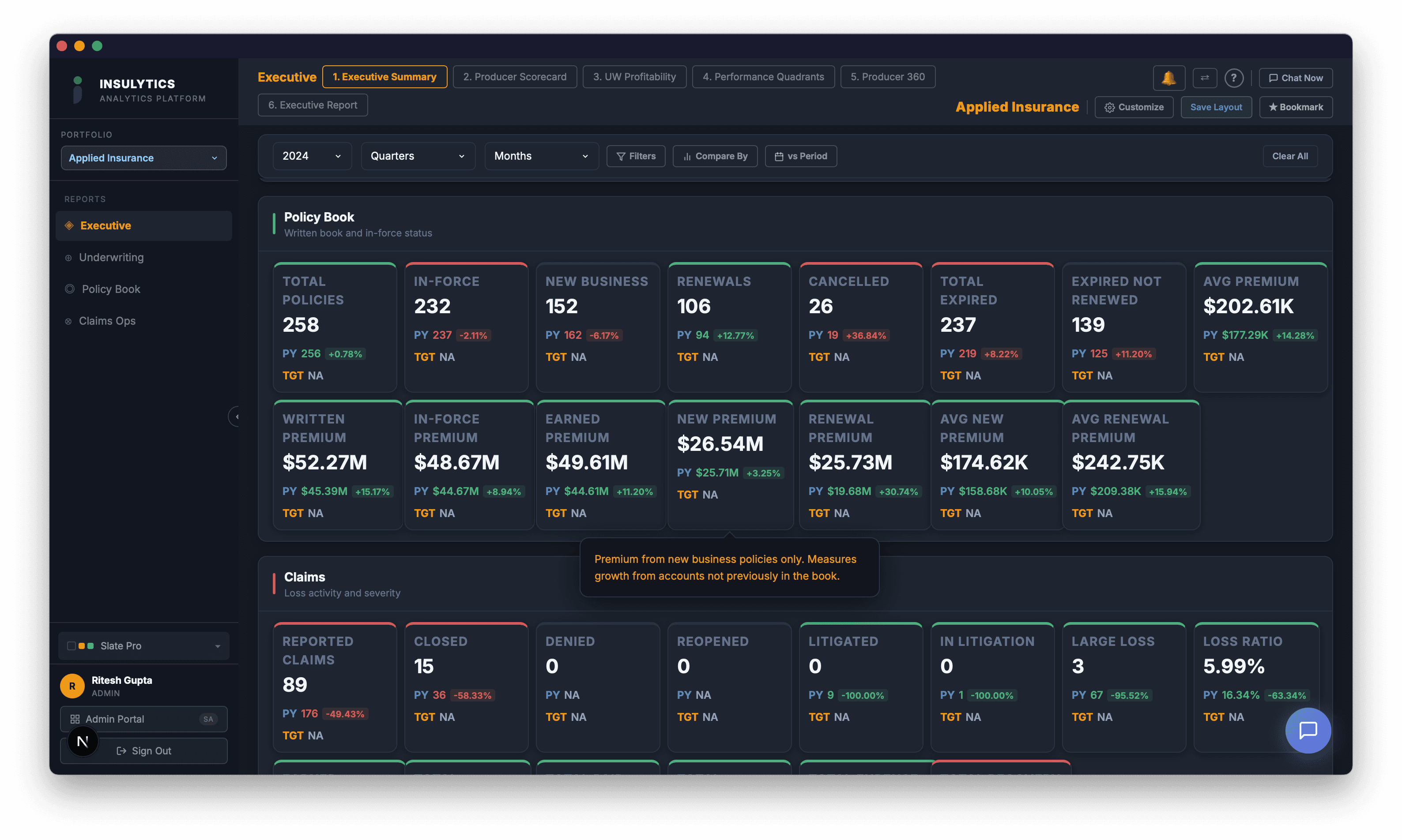
Task: Click the speech icon in Chat Now
Action: pyautogui.click(x=1273, y=78)
